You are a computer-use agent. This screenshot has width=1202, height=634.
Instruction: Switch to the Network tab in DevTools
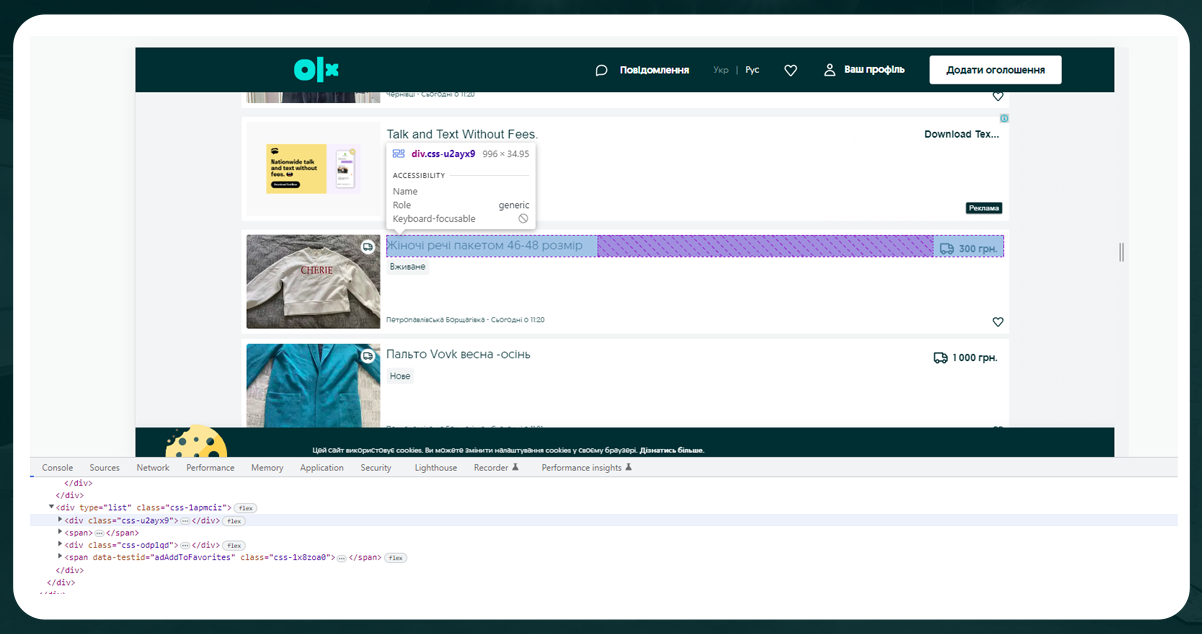pyautogui.click(x=153, y=467)
